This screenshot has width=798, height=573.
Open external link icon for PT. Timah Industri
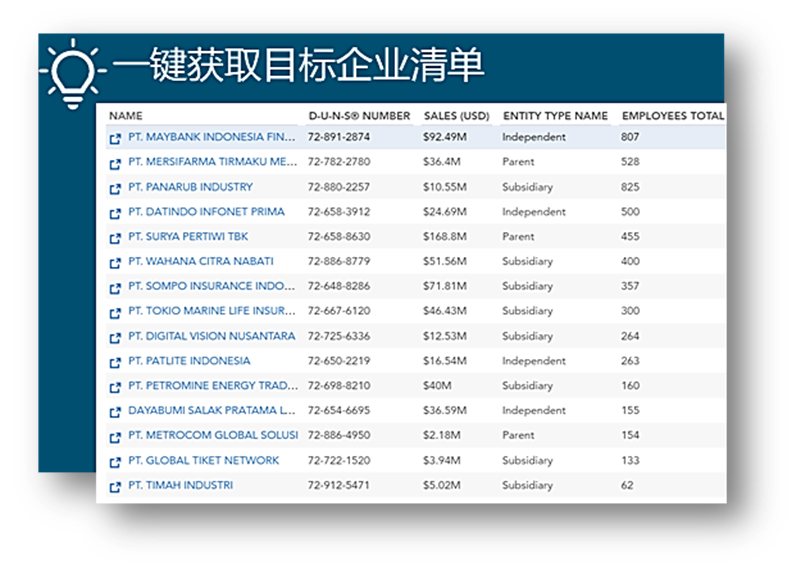115,487
